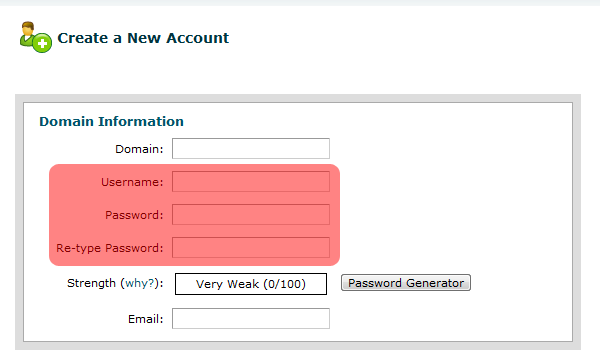
Task: Click the Domain Information section title
Action: point(111,121)
